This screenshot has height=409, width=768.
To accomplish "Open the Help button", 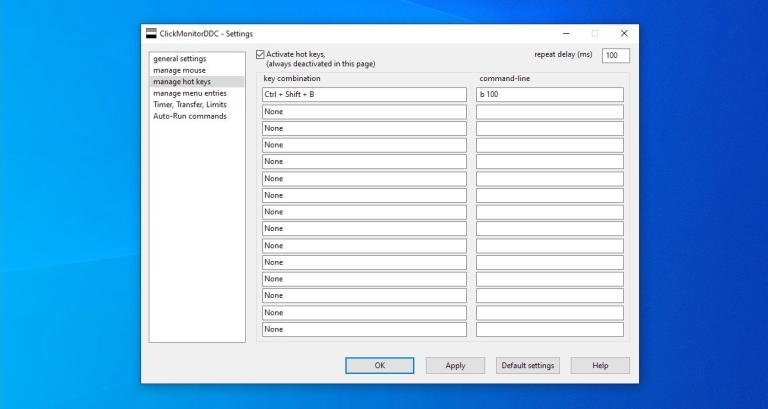I will pos(600,365).
